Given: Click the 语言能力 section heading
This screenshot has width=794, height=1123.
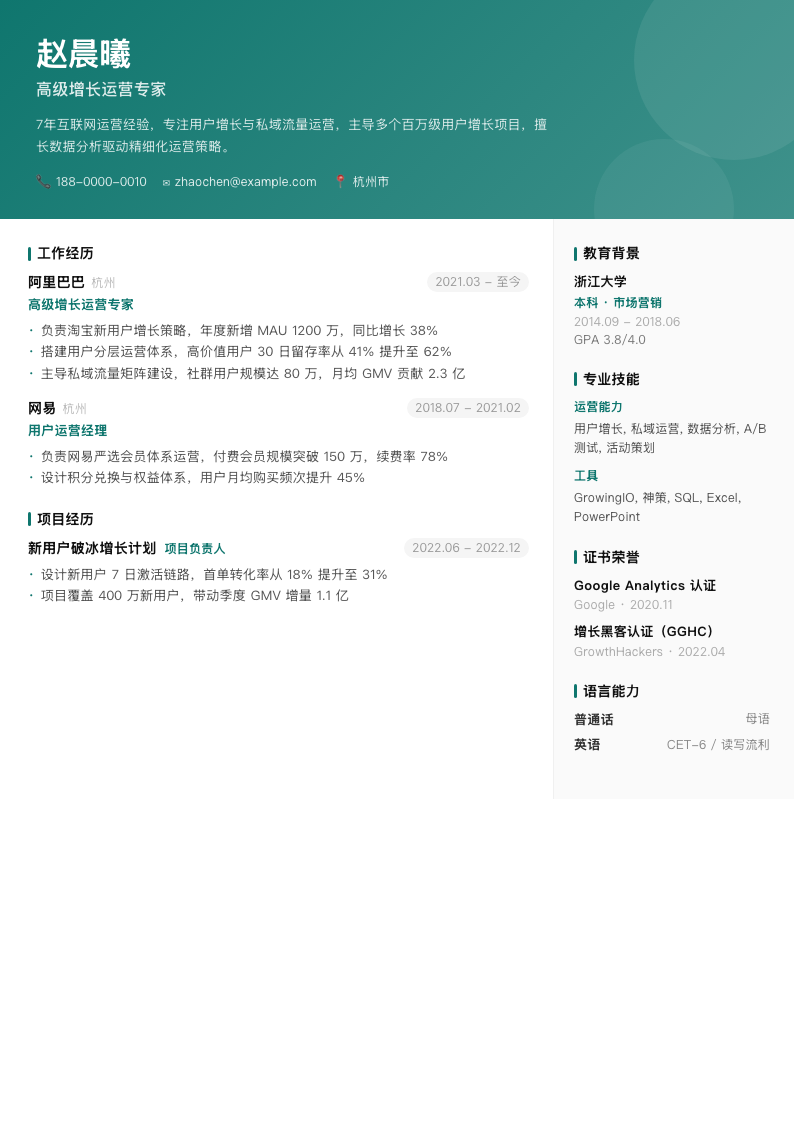Looking at the screenshot, I should coord(611,692).
